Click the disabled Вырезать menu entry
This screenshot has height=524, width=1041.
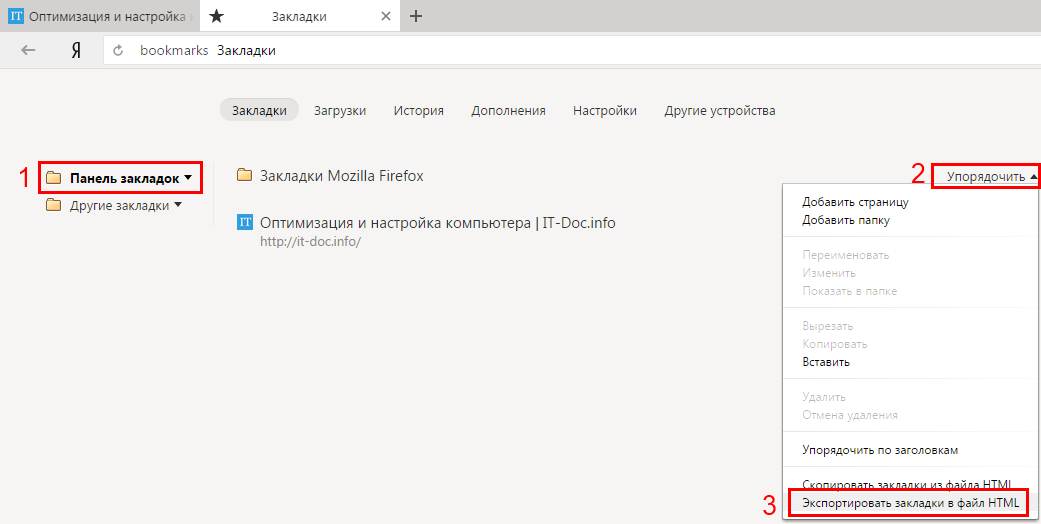coord(827,326)
